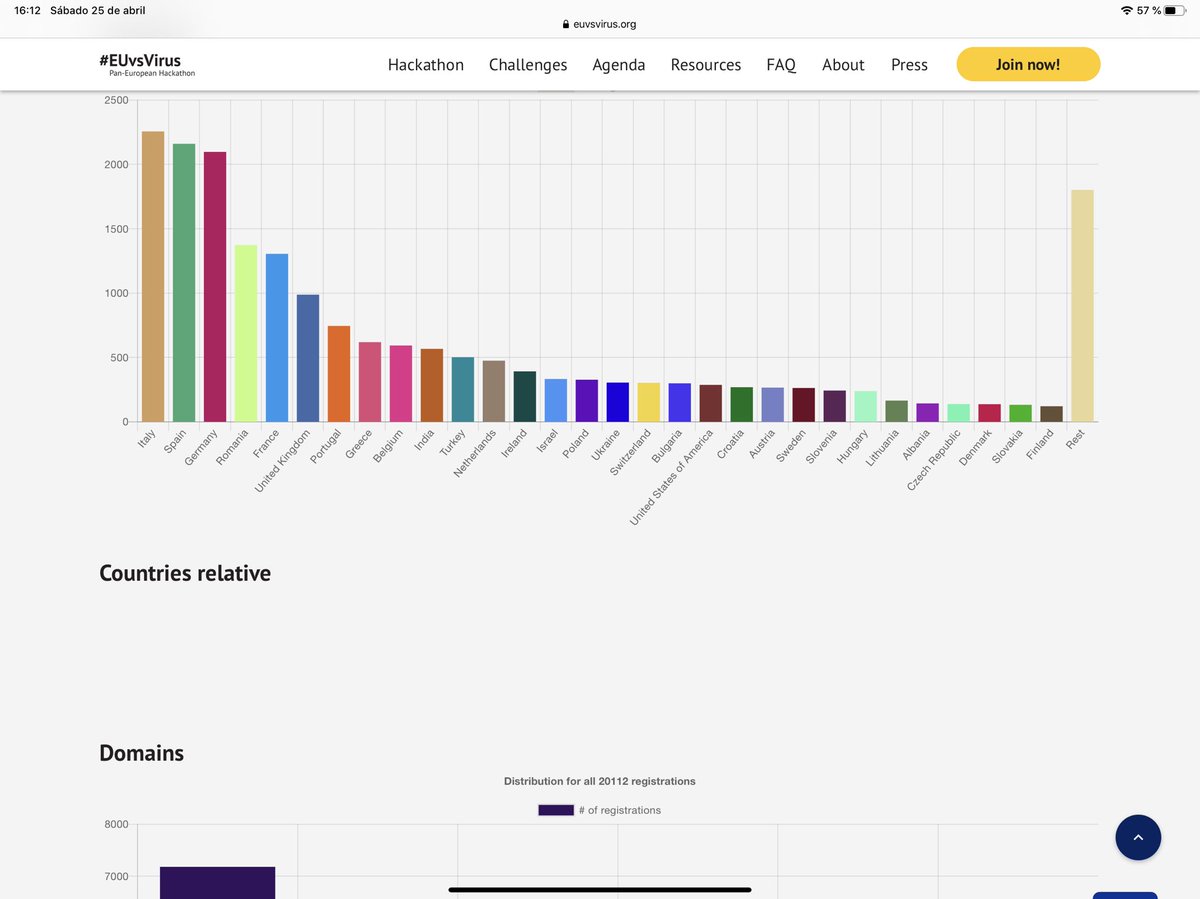Click the dark purple Domains chart bar

(x=217, y=883)
